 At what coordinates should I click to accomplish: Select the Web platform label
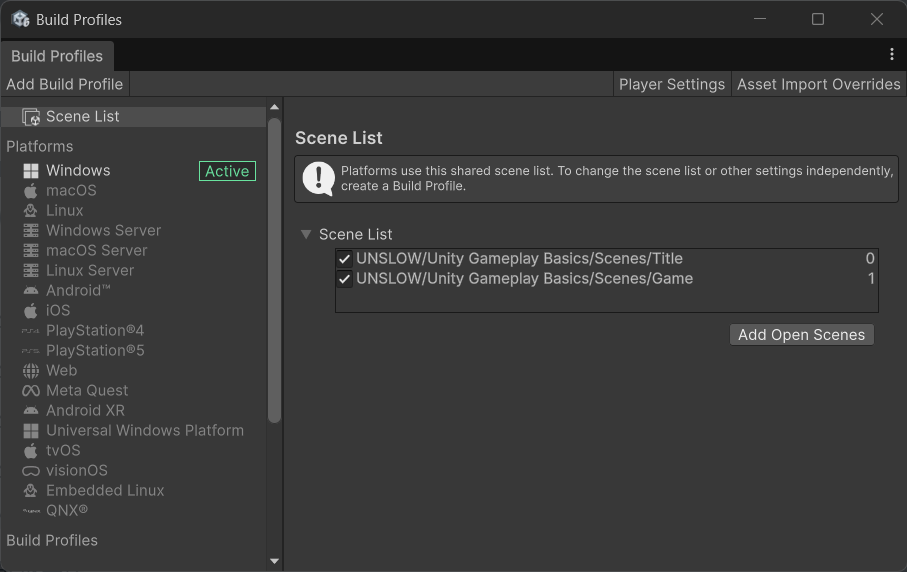(61, 371)
